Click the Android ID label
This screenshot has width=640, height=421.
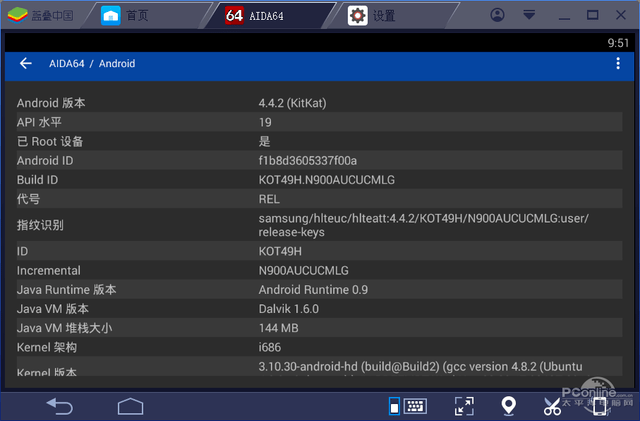pyautogui.click(x=45, y=160)
